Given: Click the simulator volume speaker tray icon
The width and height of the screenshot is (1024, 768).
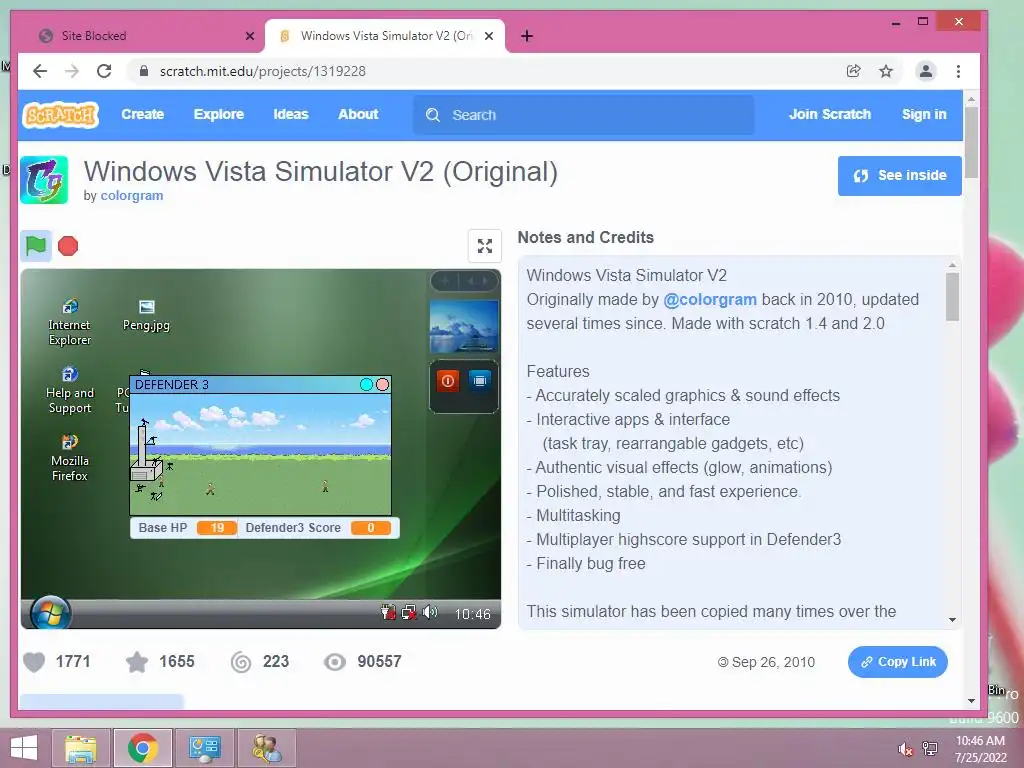Looking at the screenshot, I should pyautogui.click(x=430, y=613).
